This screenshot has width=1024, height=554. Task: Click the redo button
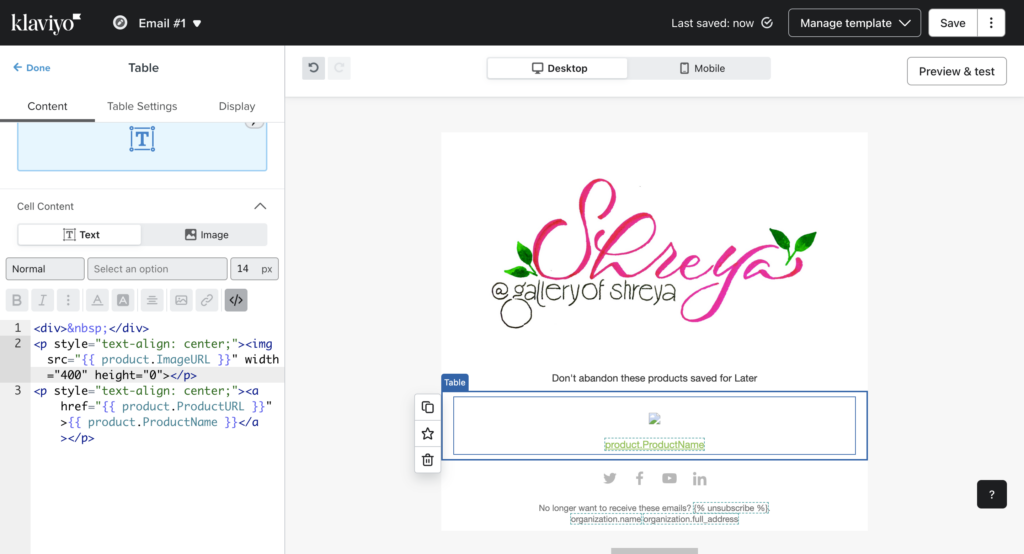339,68
